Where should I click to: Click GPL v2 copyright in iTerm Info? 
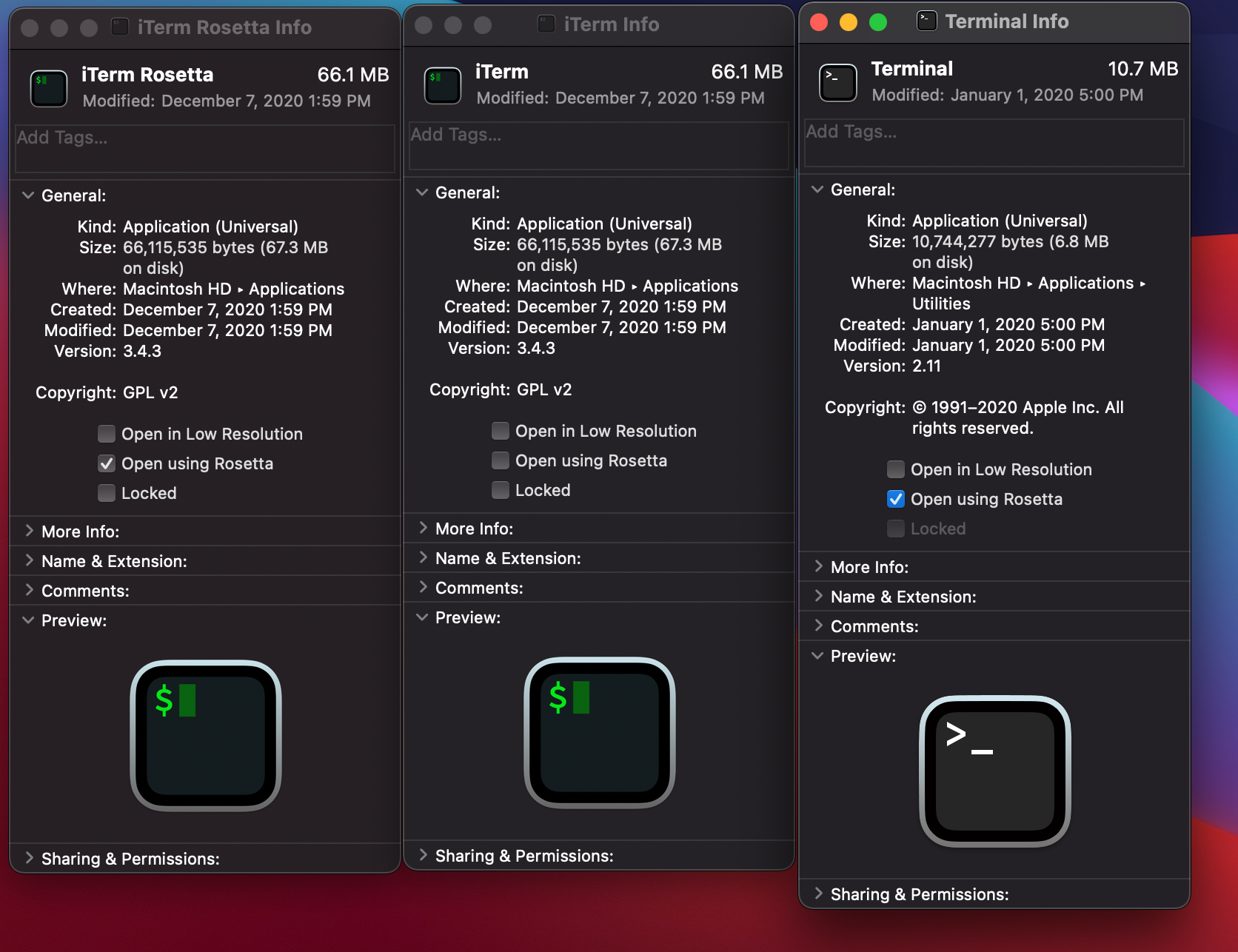click(544, 389)
